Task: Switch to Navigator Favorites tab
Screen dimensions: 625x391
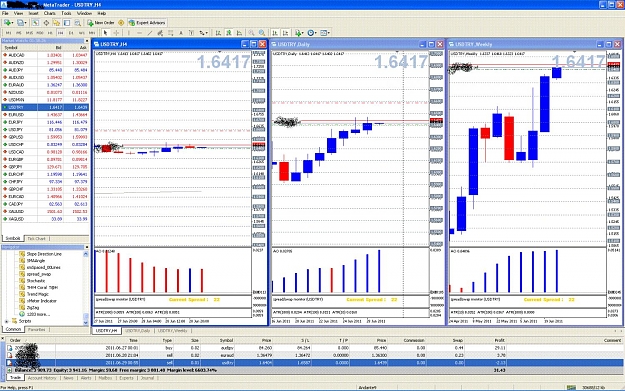Action: (x=37, y=330)
